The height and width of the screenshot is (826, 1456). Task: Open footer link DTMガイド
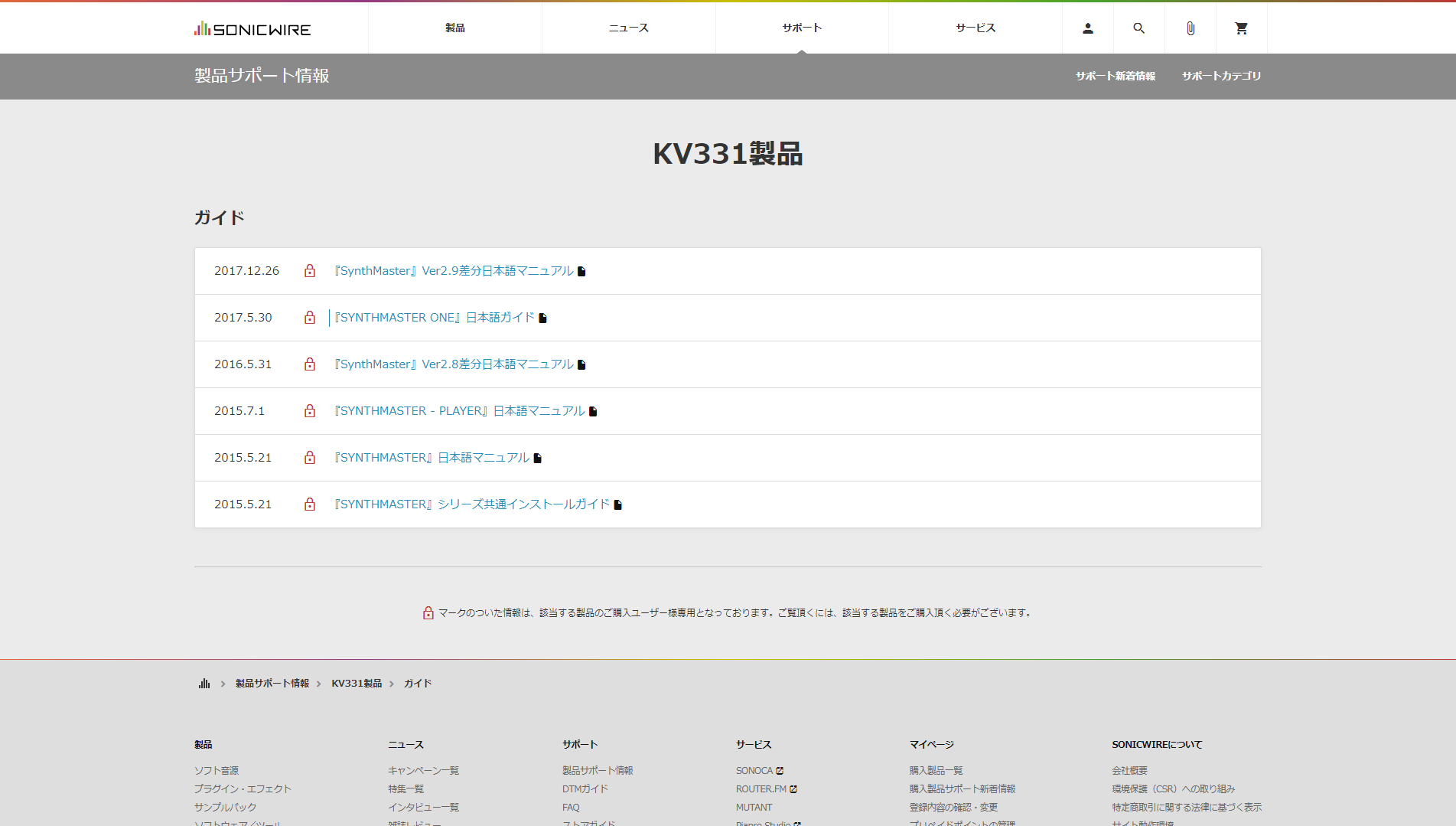[585, 789]
